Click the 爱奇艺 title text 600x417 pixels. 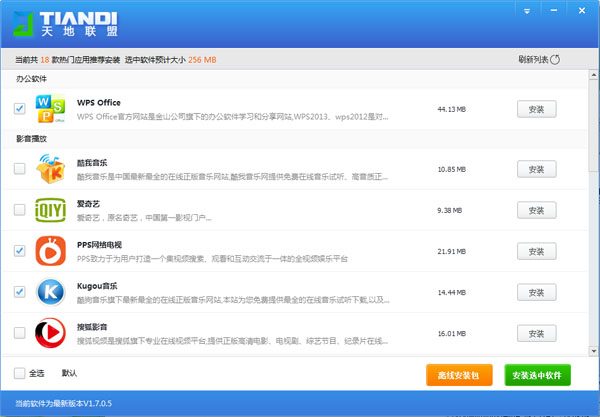click(x=88, y=204)
